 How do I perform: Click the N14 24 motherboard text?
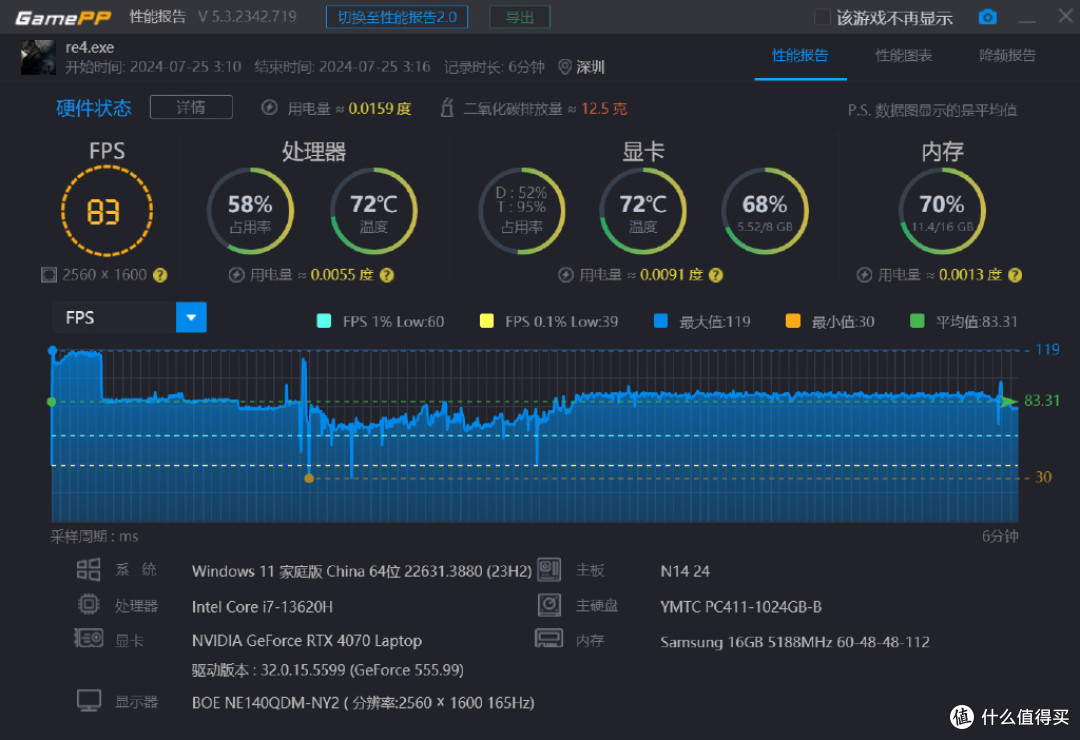point(685,571)
